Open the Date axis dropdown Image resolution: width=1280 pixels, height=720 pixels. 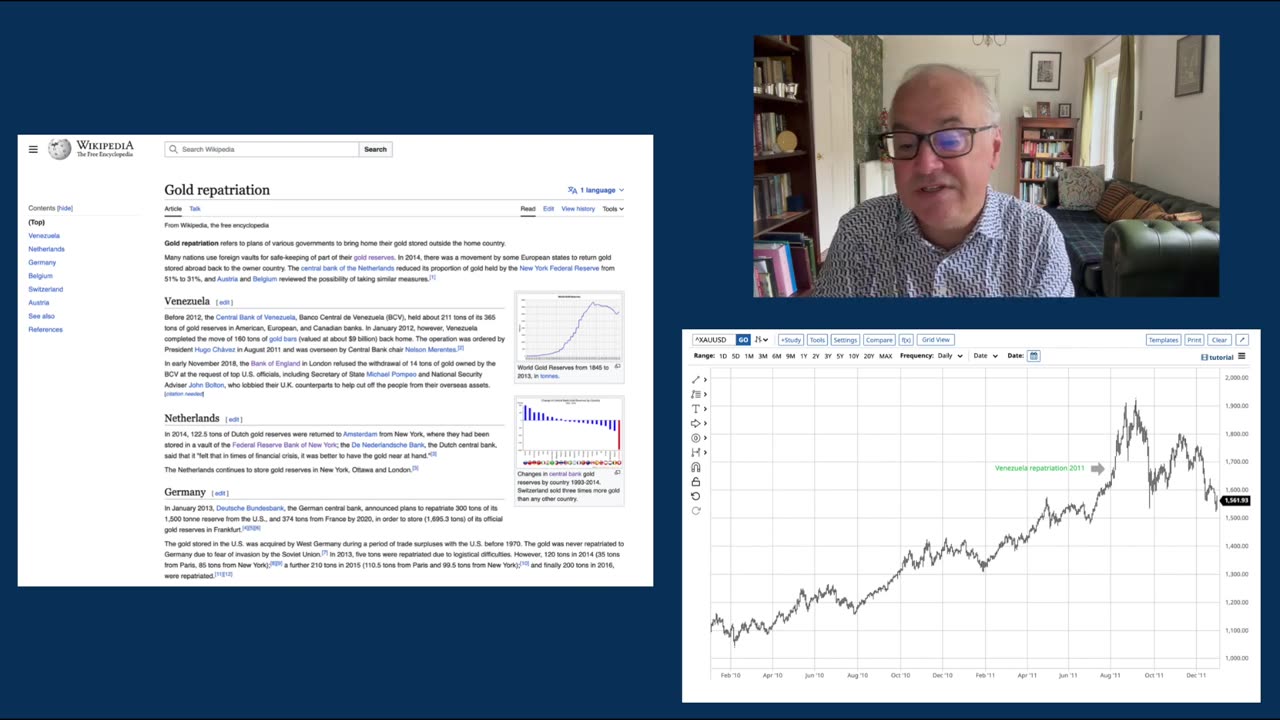coord(986,356)
